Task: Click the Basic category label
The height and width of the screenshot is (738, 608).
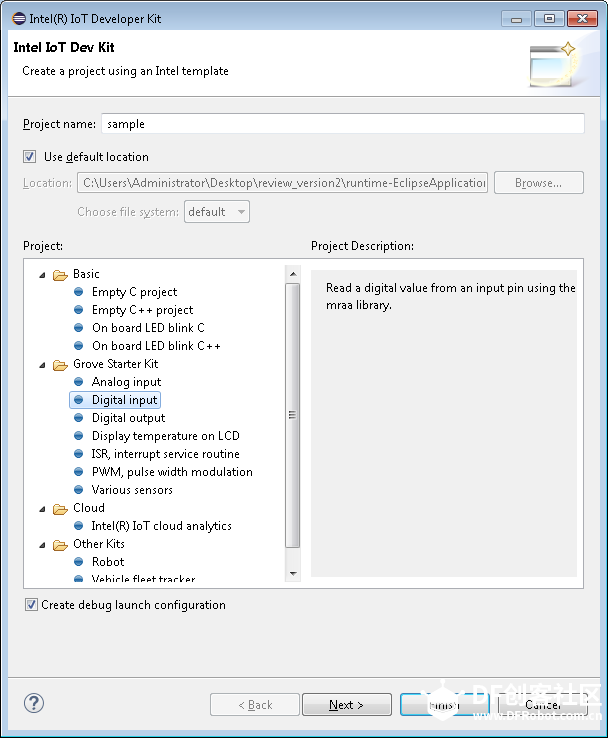Action: 86,274
